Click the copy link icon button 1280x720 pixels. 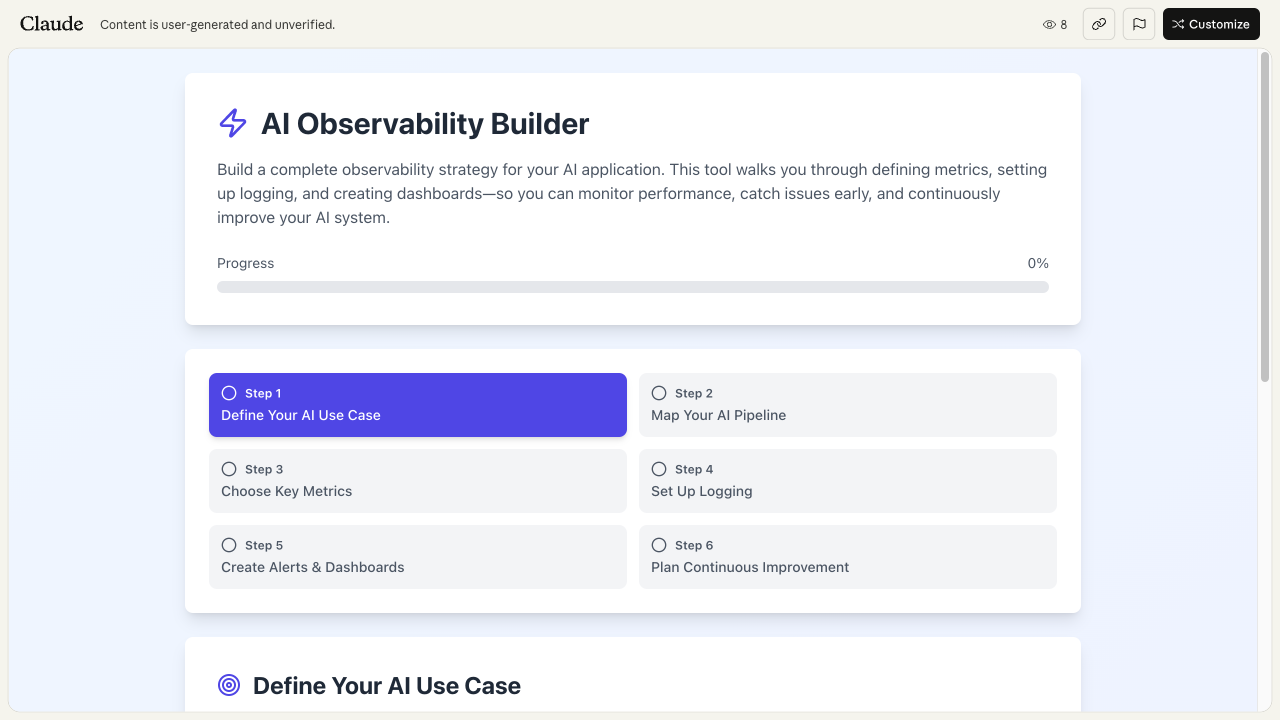click(1099, 24)
